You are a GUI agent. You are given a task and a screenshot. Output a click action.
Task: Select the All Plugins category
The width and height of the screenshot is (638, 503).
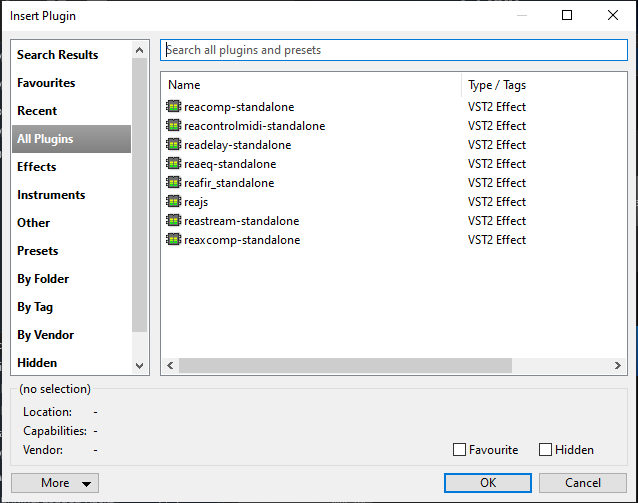72,139
